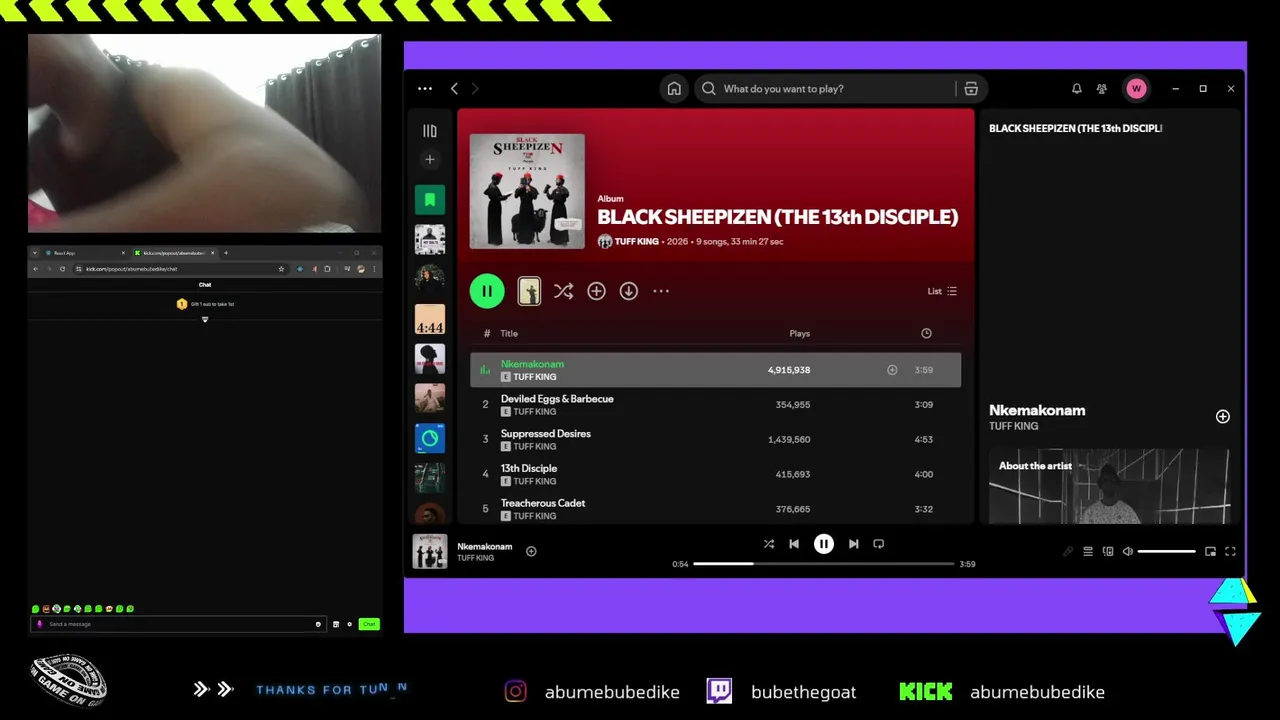Open the mini player
Screen dimensions: 1280x720
tap(1210, 551)
